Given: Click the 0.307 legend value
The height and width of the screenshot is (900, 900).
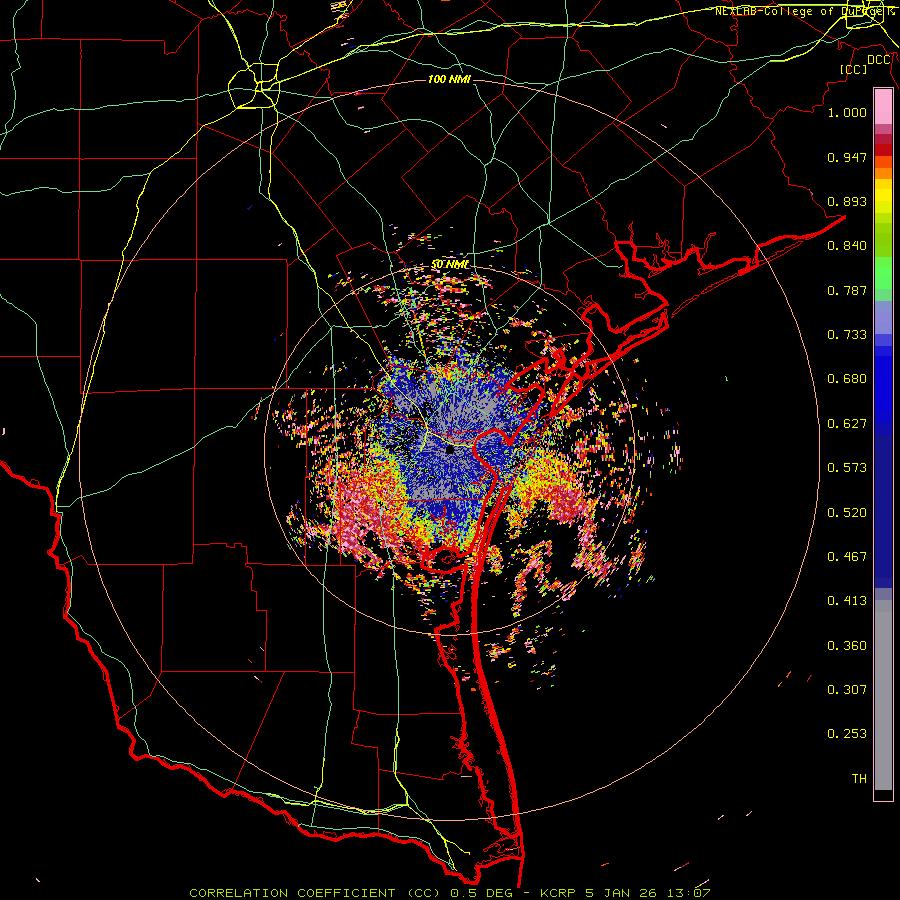Looking at the screenshot, I should click(847, 690).
